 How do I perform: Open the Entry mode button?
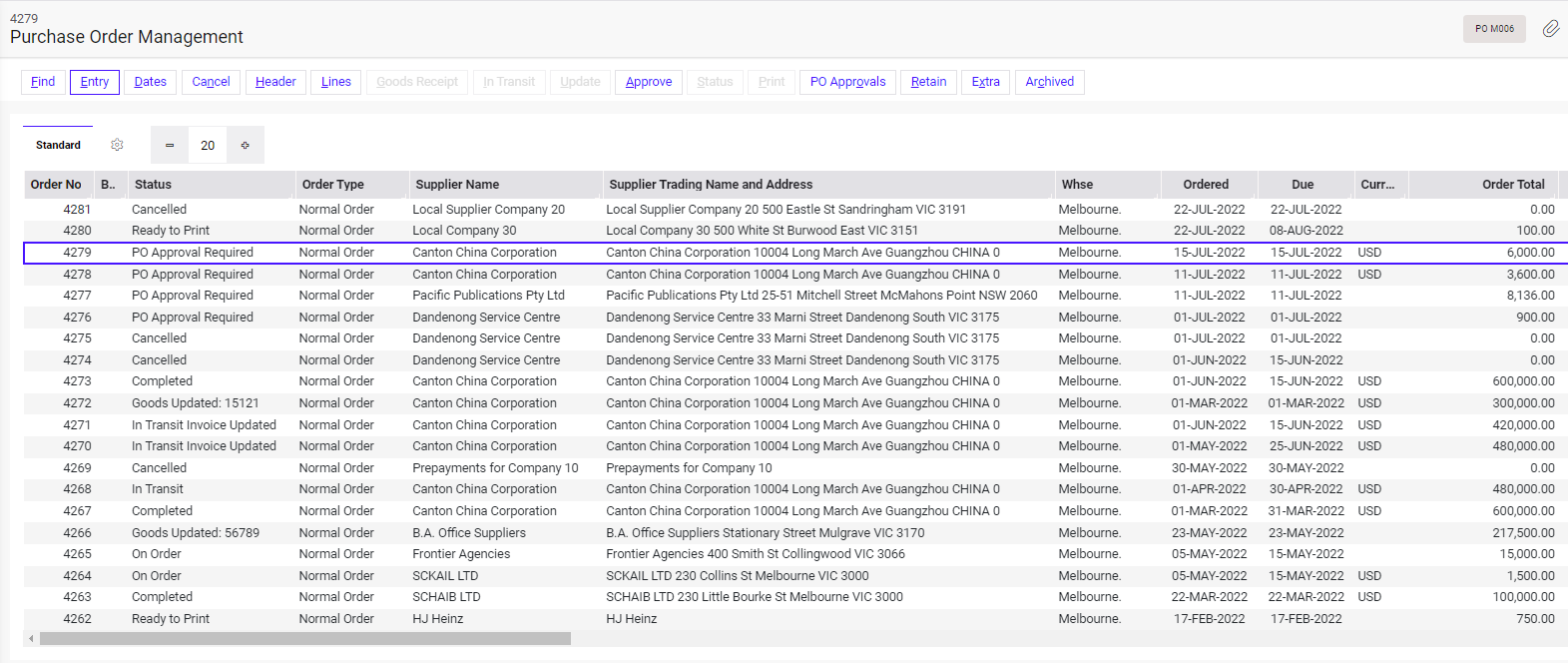pos(95,82)
